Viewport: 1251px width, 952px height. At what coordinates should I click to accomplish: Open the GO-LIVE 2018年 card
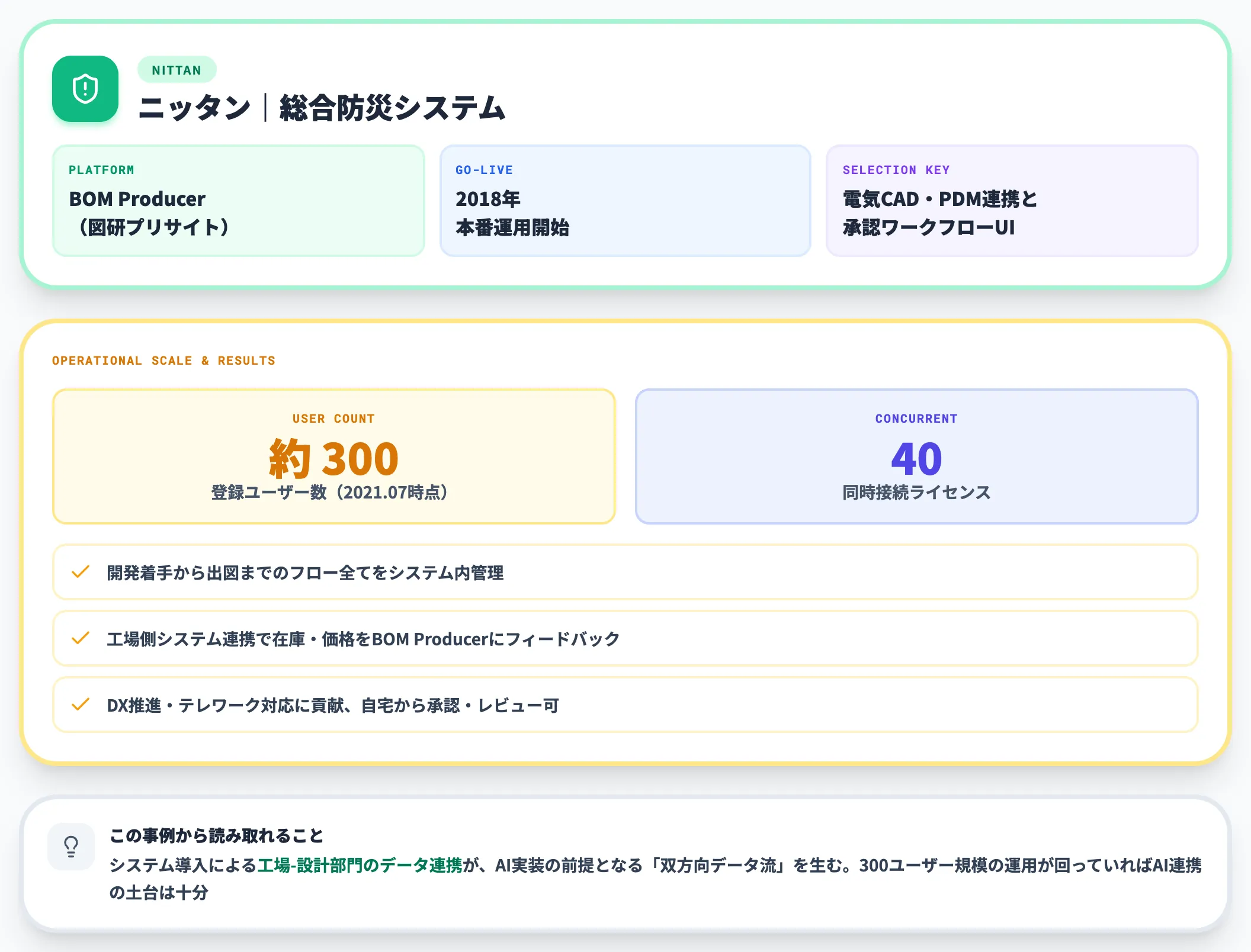point(625,201)
